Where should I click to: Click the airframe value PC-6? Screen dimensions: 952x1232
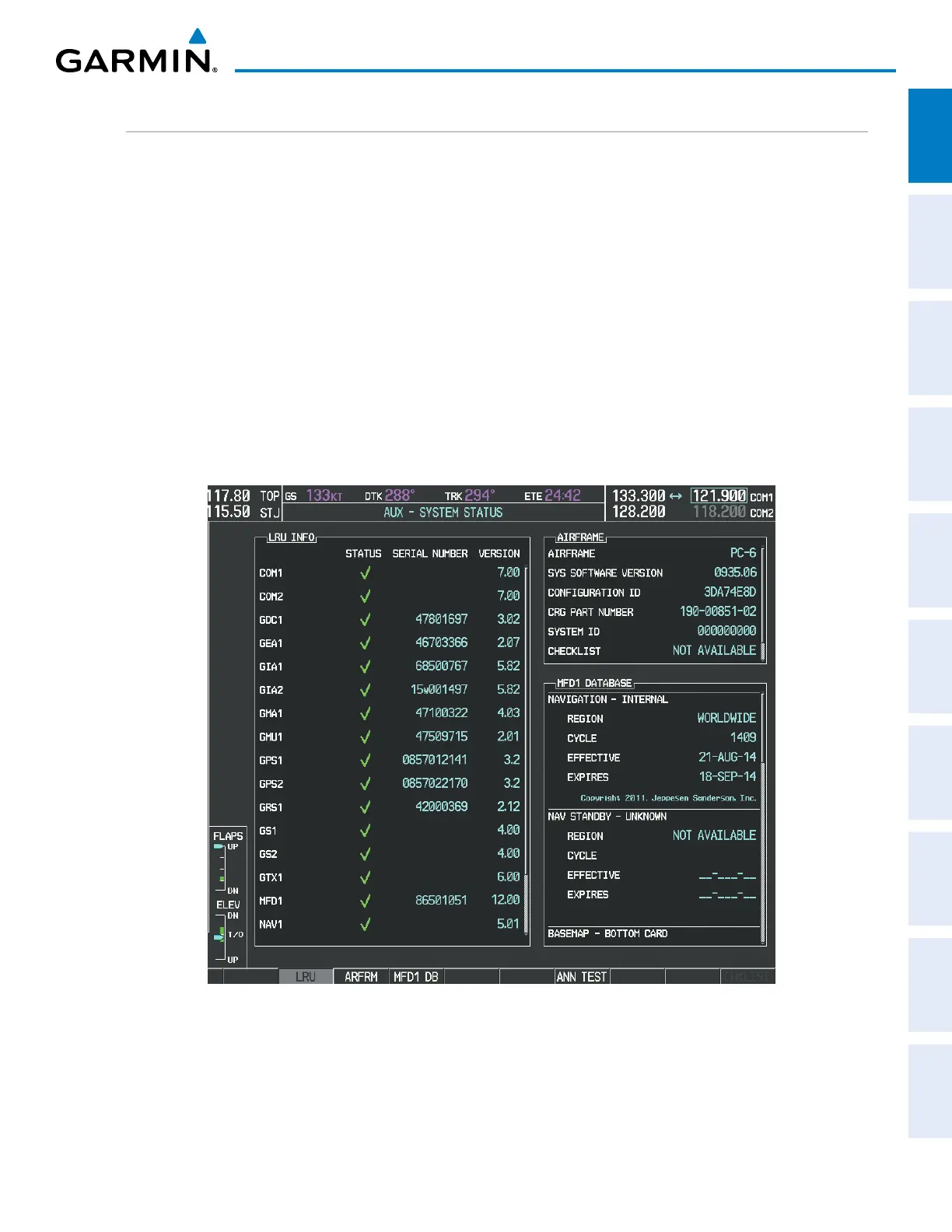click(743, 553)
